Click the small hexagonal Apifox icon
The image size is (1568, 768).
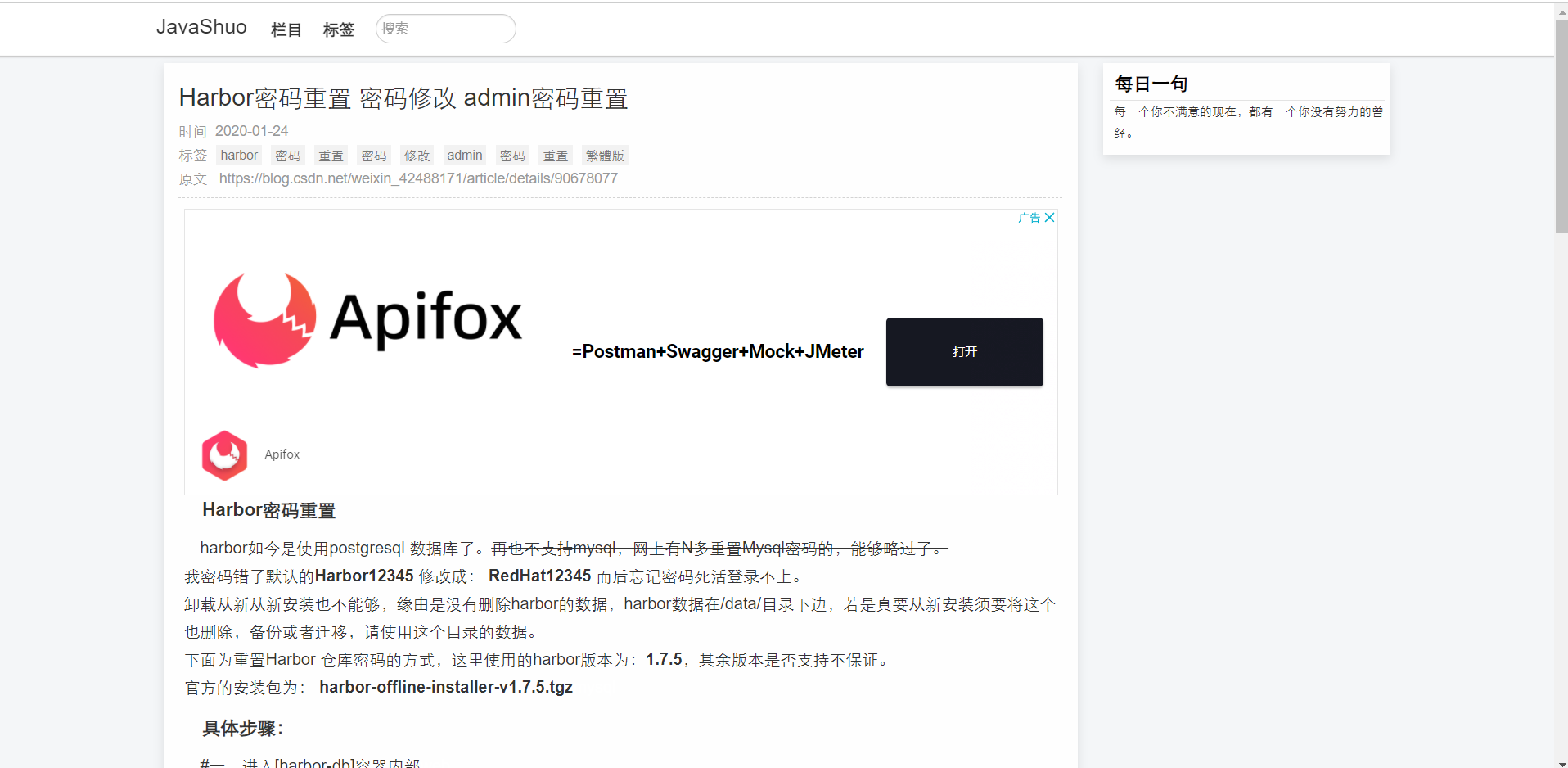click(x=225, y=455)
